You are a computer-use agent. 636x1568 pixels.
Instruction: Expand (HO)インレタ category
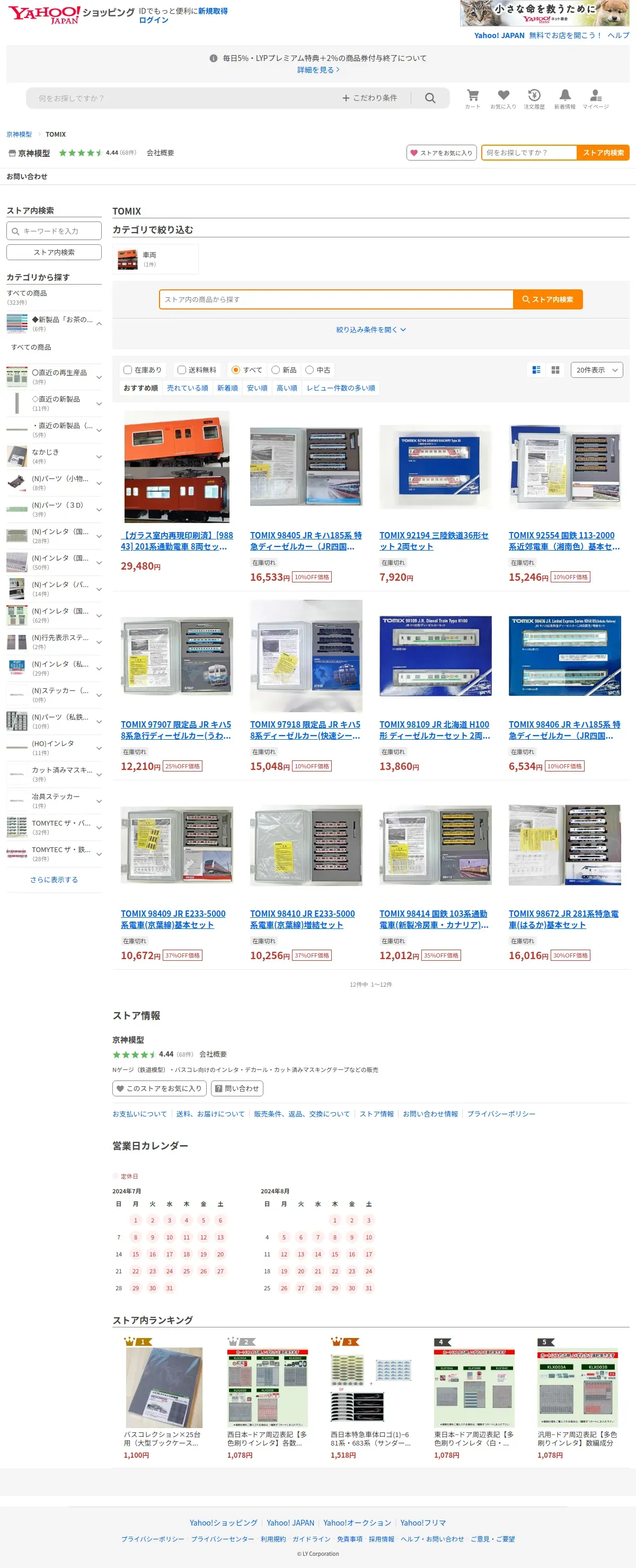[99, 748]
